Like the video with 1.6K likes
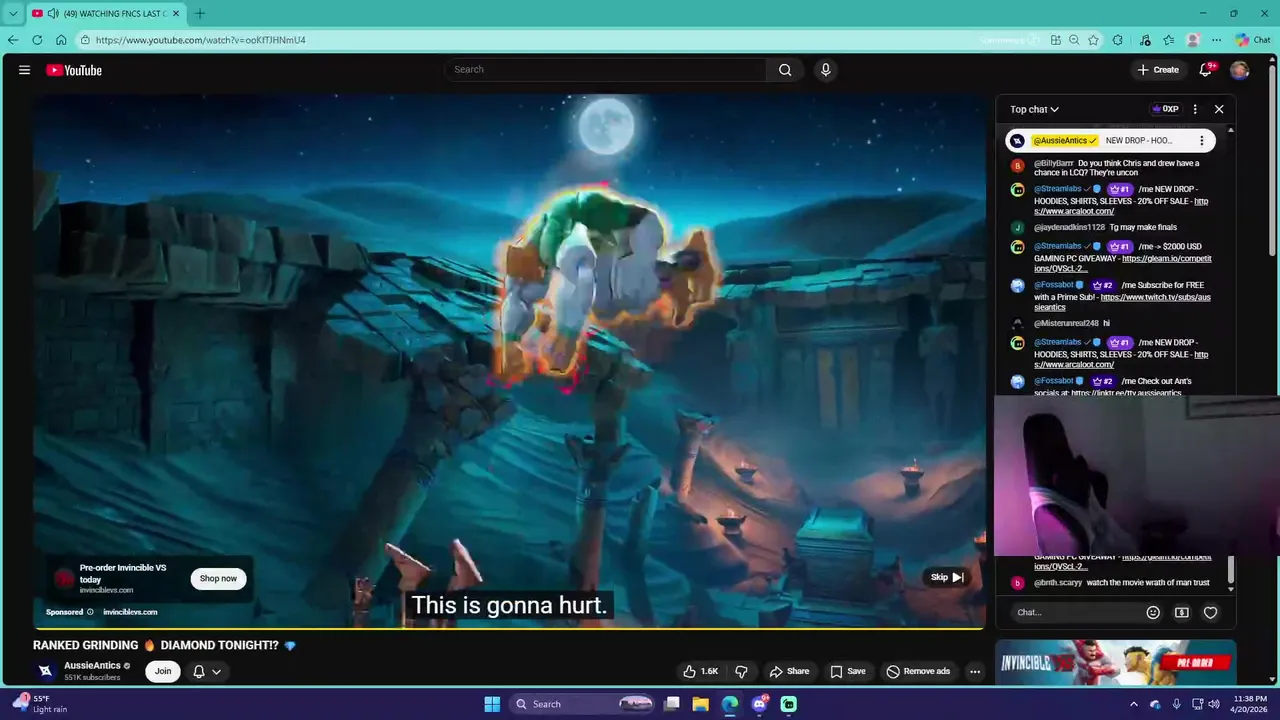The height and width of the screenshot is (720, 1280). click(x=700, y=671)
